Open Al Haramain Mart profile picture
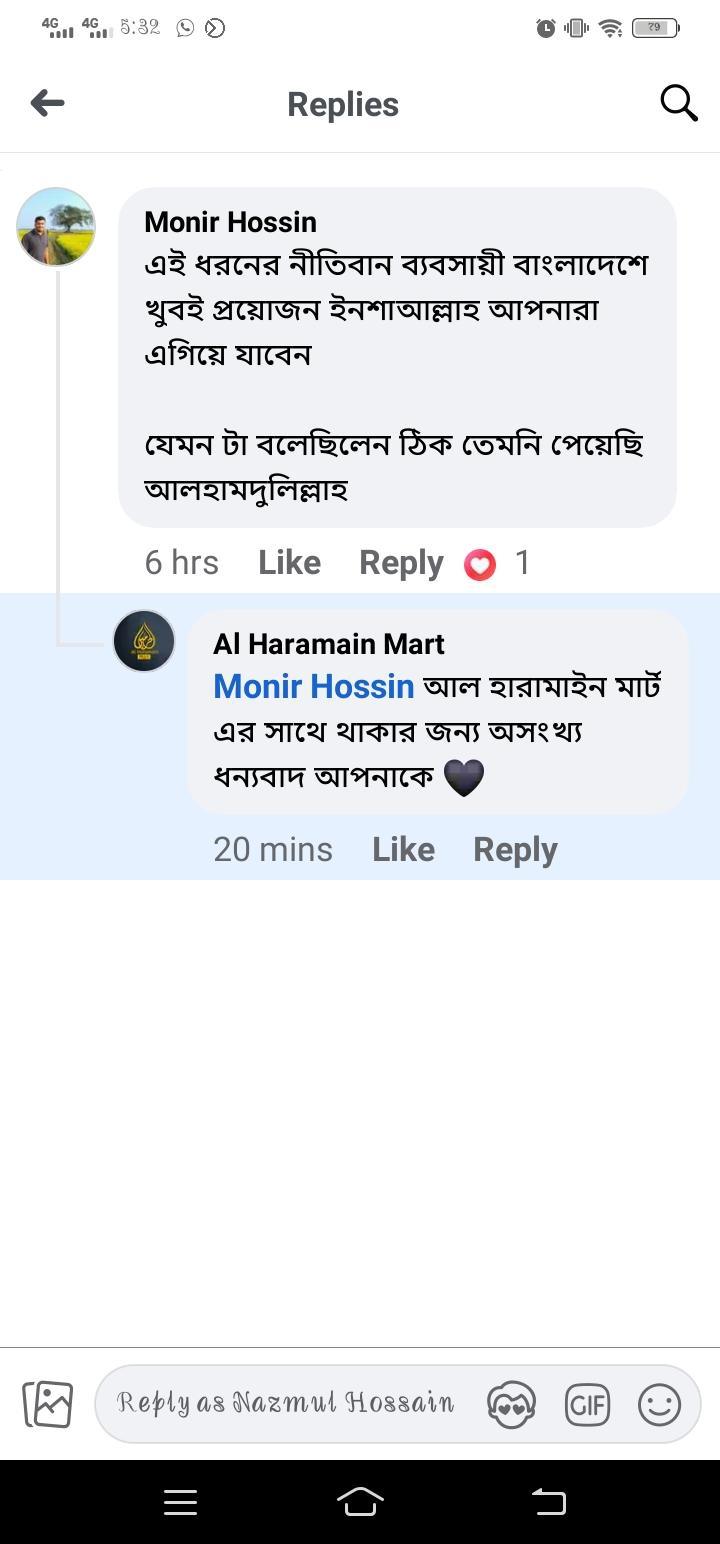 pyautogui.click(x=144, y=641)
